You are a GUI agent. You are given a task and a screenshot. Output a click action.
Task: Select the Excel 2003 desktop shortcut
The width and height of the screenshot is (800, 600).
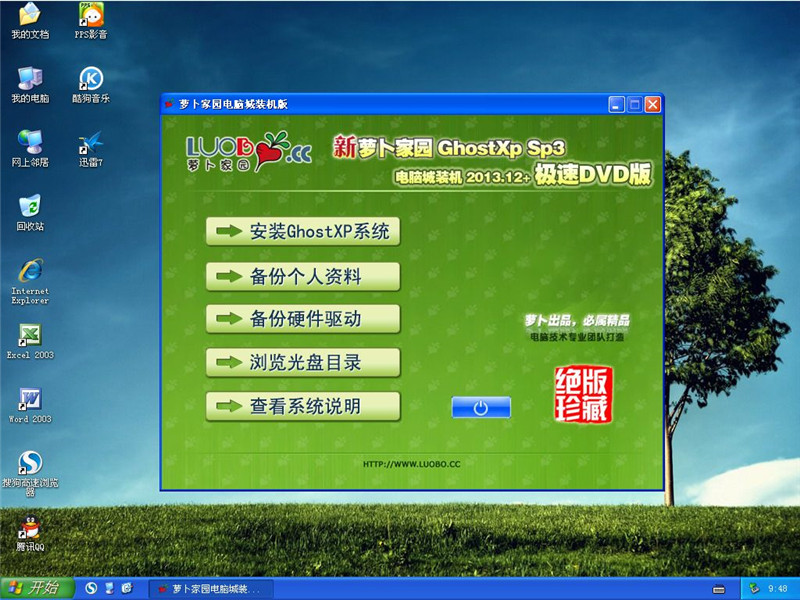[30, 341]
